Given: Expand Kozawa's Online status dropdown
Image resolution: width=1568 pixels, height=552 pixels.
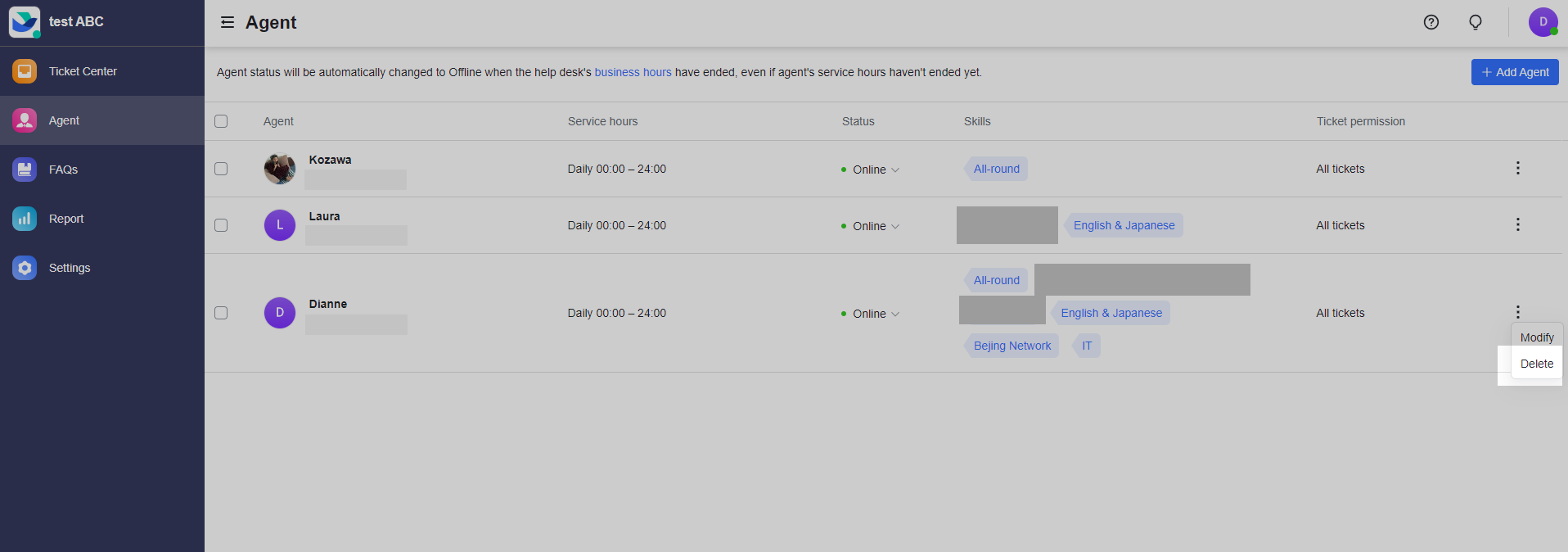Looking at the screenshot, I should (871, 170).
